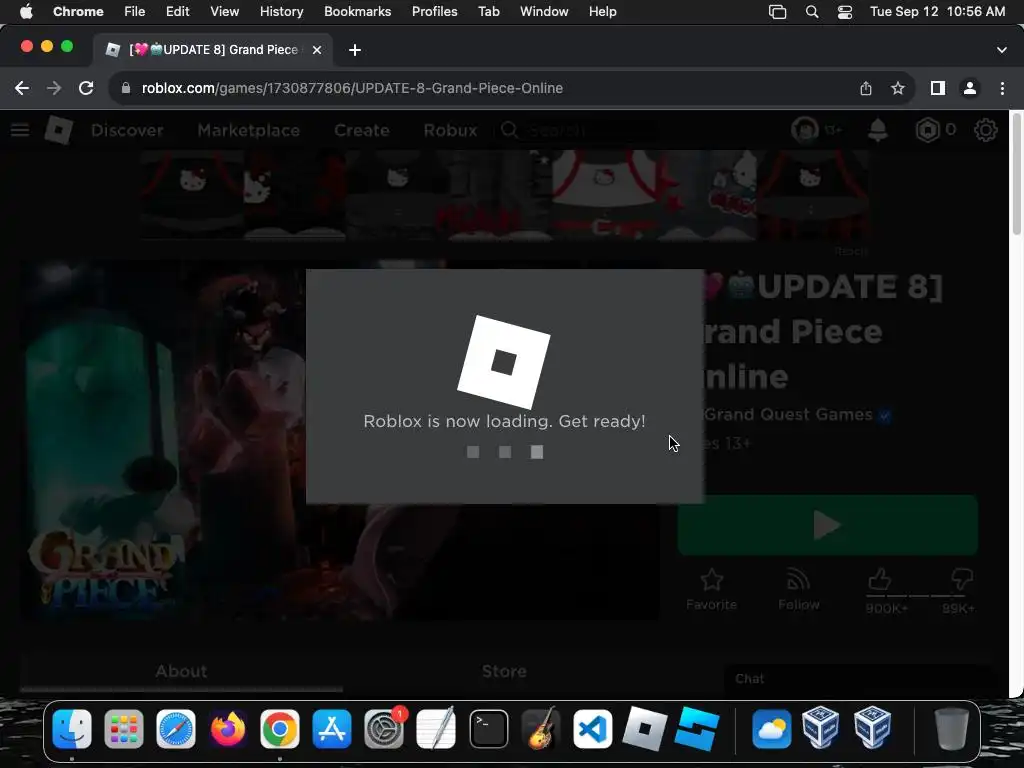Go back with the browser back arrow
The image size is (1024, 768).
click(22, 88)
